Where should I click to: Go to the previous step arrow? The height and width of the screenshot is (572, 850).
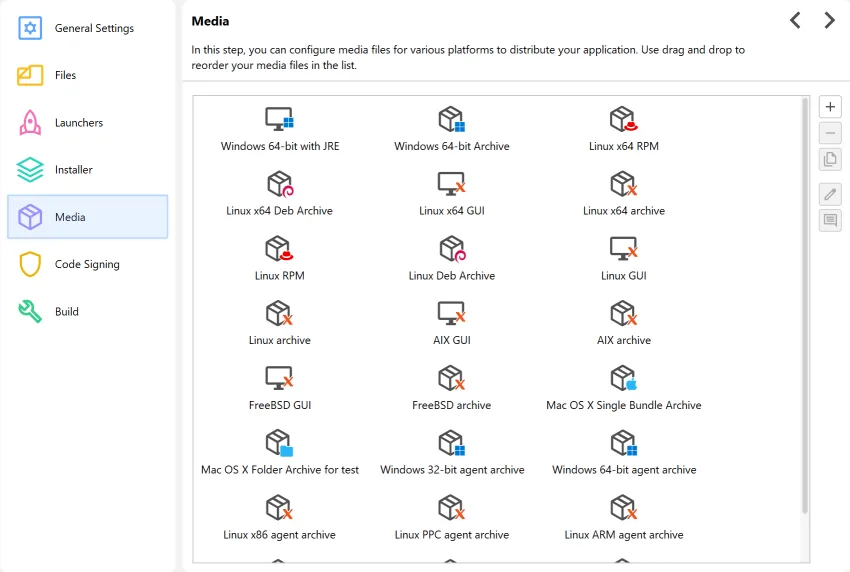pyautogui.click(x=795, y=21)
